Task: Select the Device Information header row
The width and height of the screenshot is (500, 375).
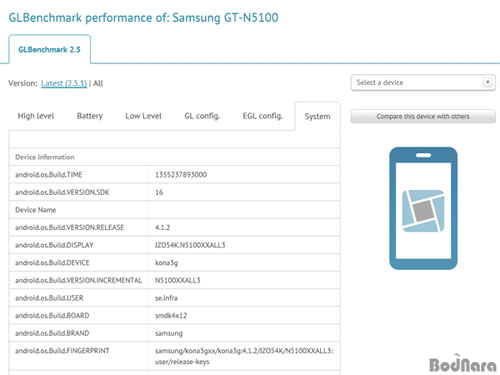Action: coord(175,157)
